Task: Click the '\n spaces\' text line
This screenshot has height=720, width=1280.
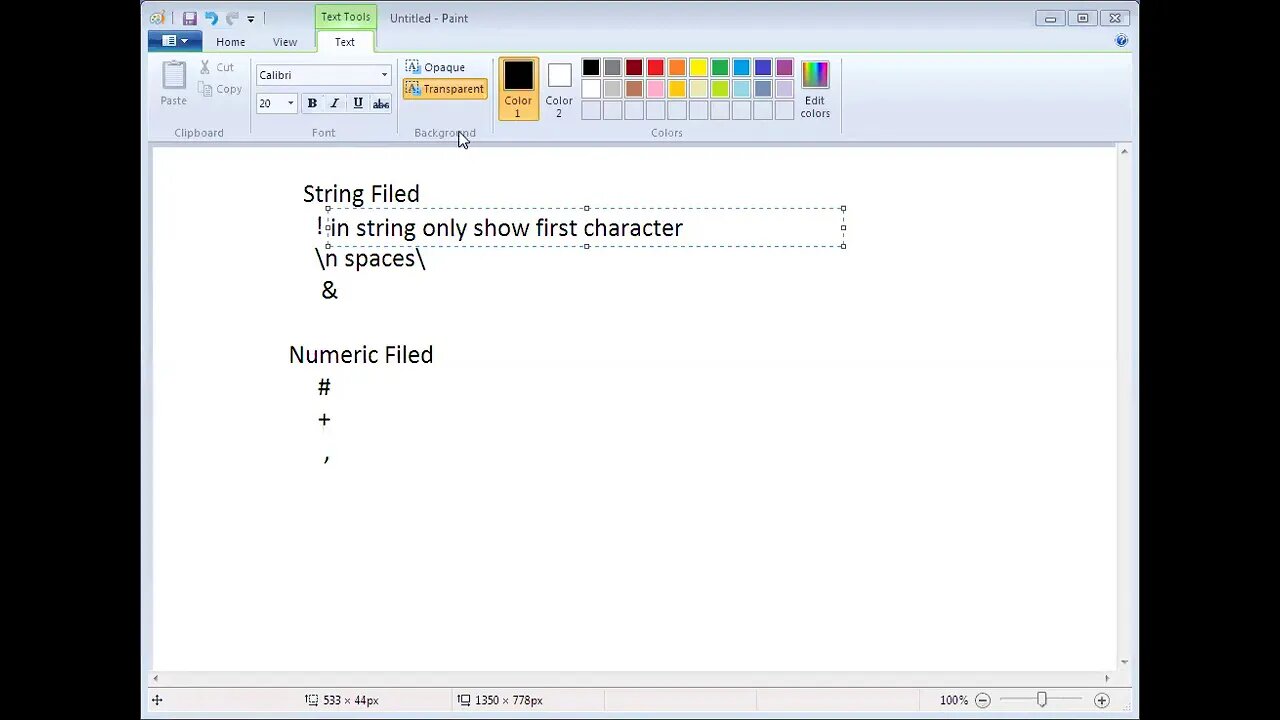Action: click(x=371, y=259)
